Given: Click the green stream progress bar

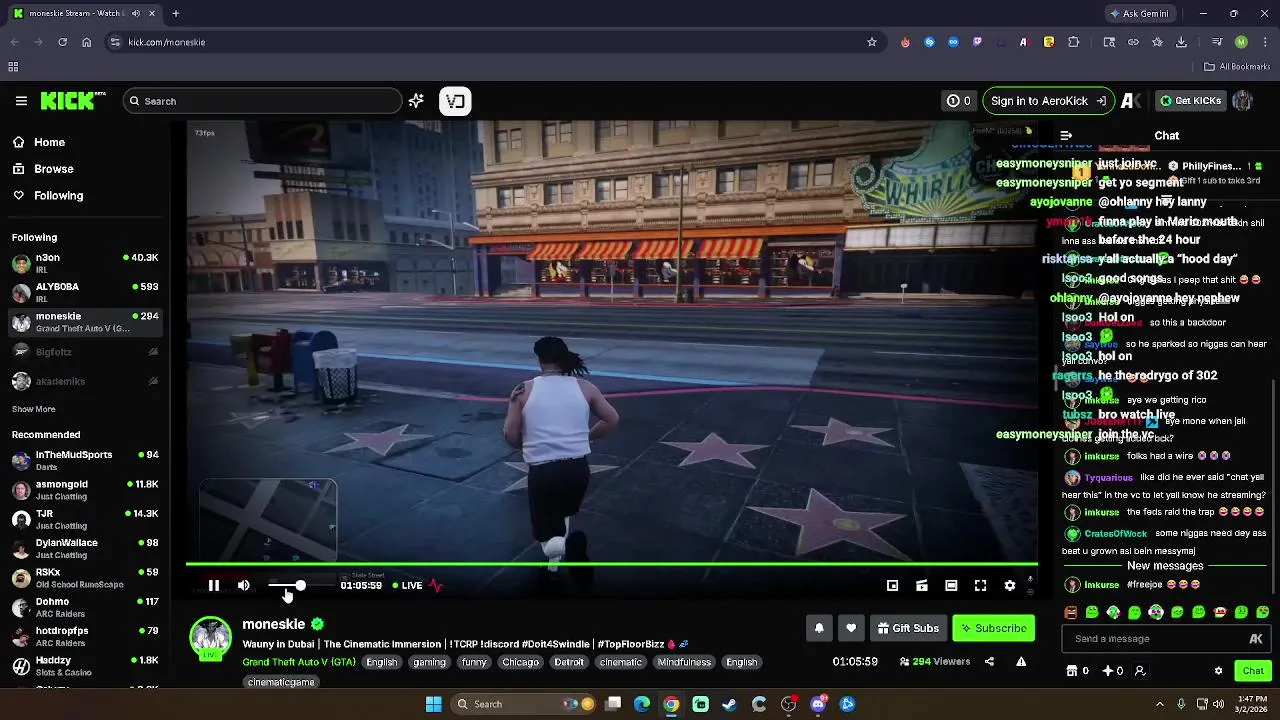Looking at the screenshot, I should [x=611, y=564].
